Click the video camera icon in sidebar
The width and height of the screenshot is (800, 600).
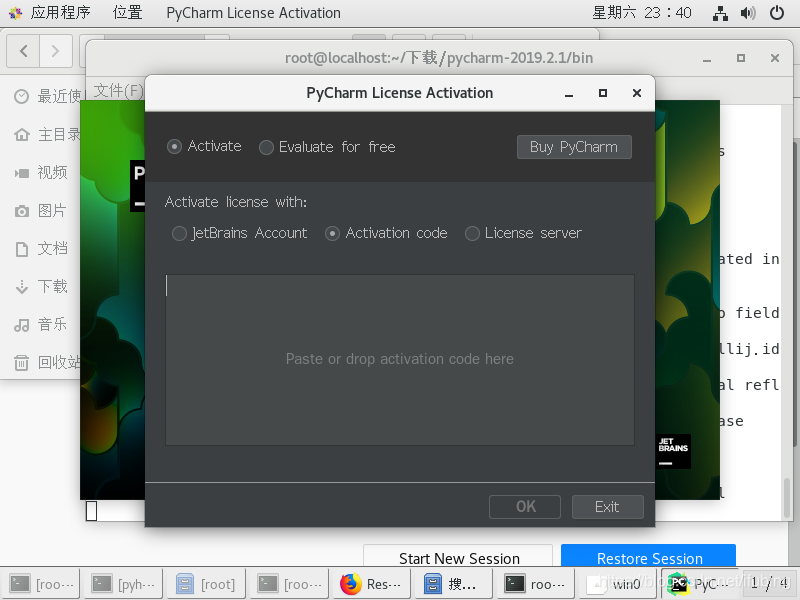[x=21, y=173]
